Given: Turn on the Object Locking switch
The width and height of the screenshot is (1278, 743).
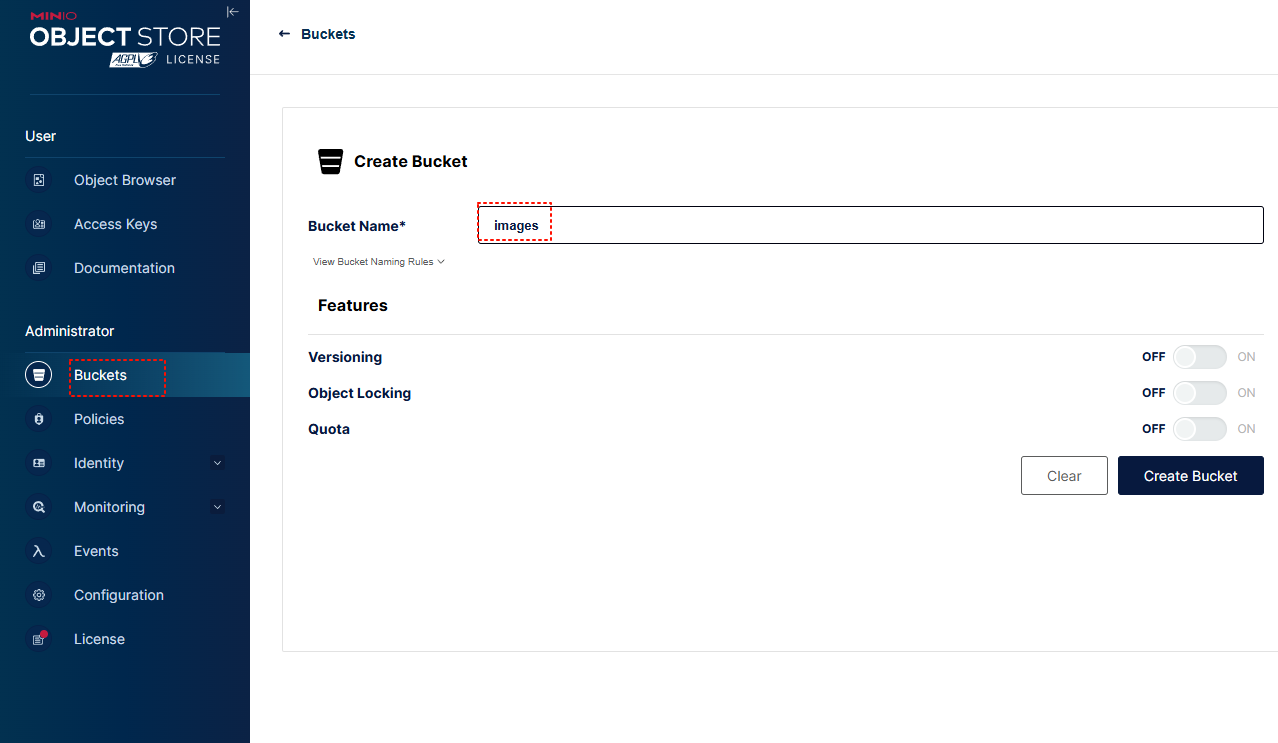Looking at the screenshot, I should click(1199, 393).
